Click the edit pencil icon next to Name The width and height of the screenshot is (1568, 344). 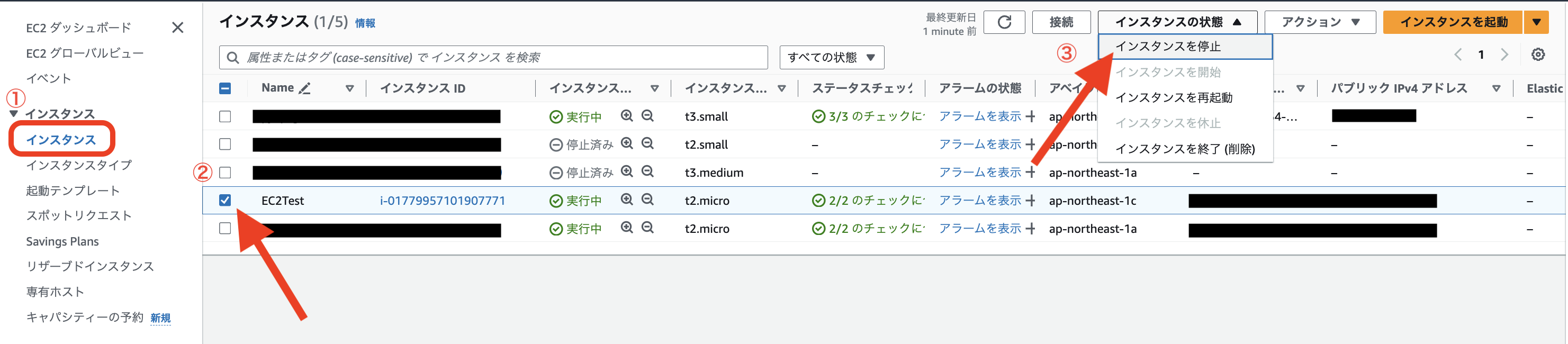[x=305, y=88]
